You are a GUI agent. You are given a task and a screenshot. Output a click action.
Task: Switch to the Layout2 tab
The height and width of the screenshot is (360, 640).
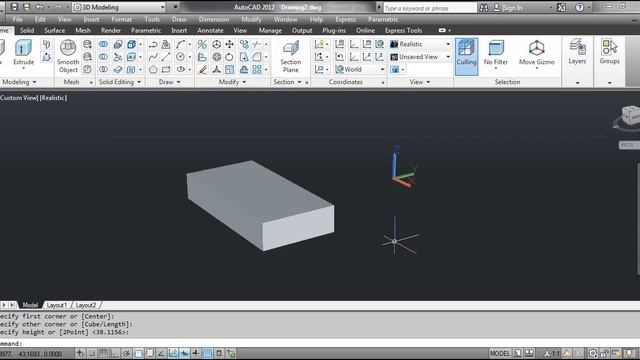click(86, 305)
